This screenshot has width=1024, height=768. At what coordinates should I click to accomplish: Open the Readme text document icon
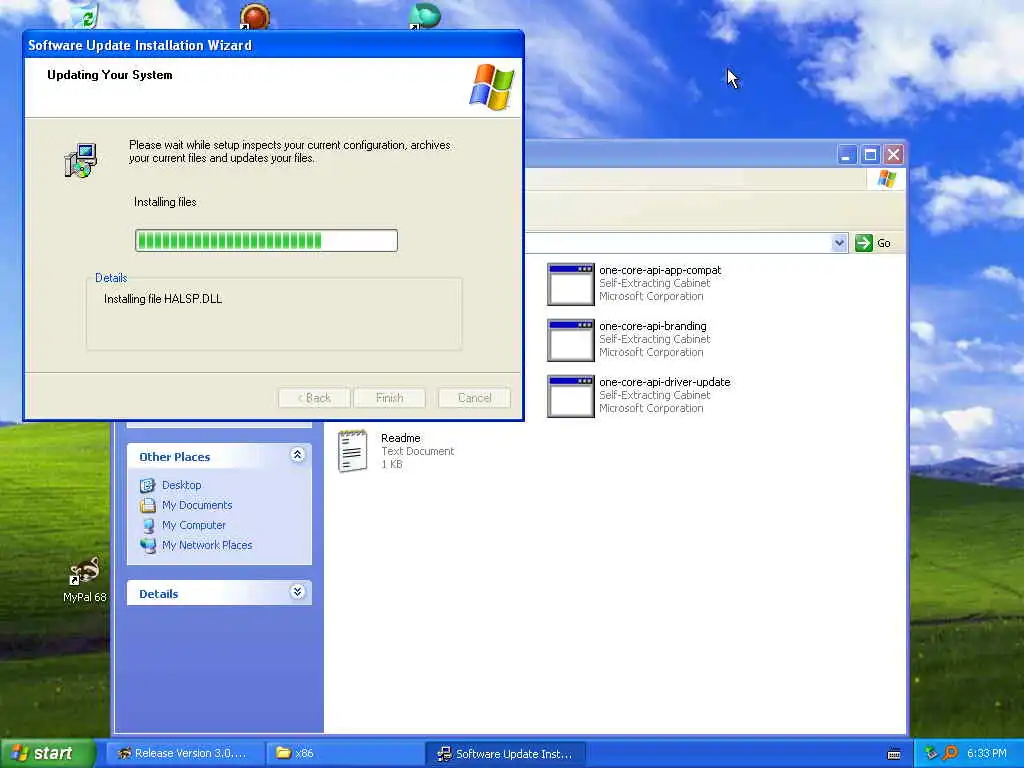(353, 451)
